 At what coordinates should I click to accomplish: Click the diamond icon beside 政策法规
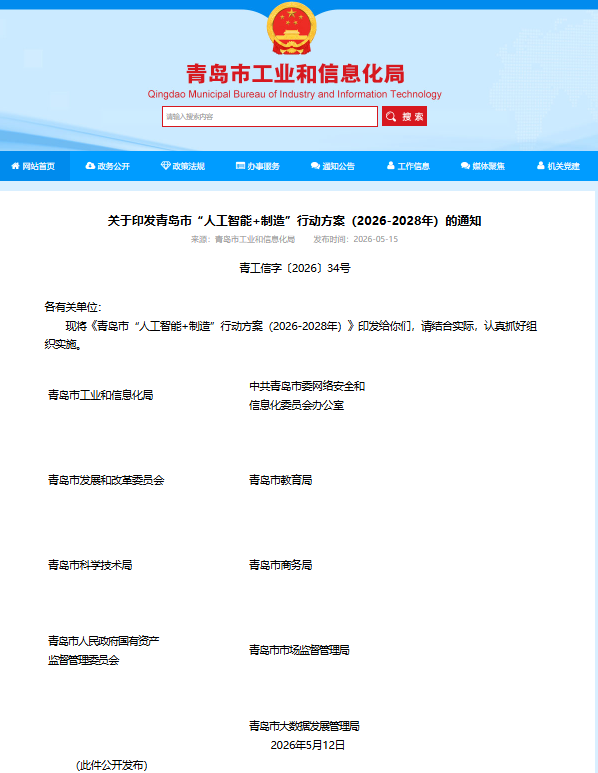[166, 166]
